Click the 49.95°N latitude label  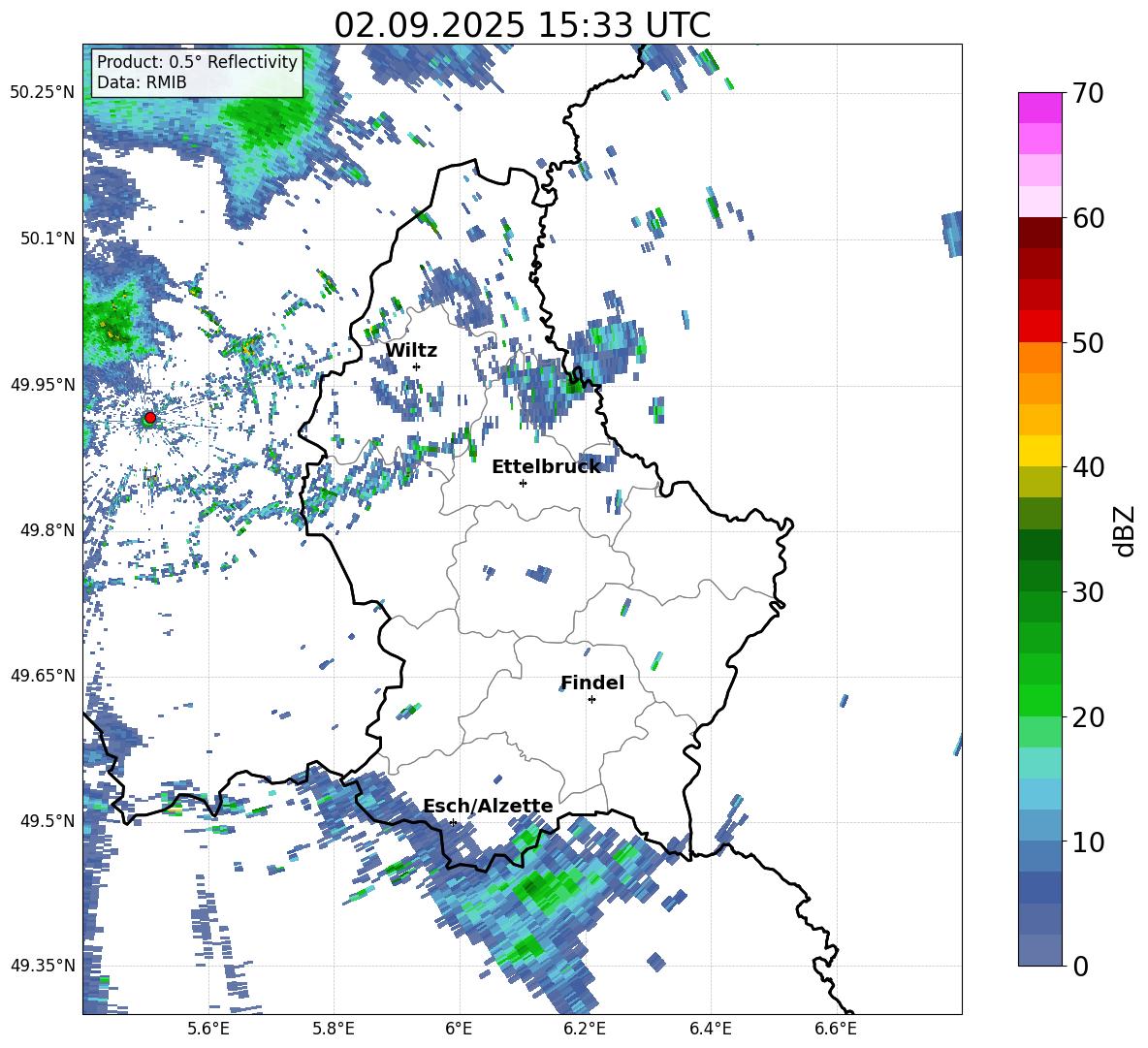point(42,384)
